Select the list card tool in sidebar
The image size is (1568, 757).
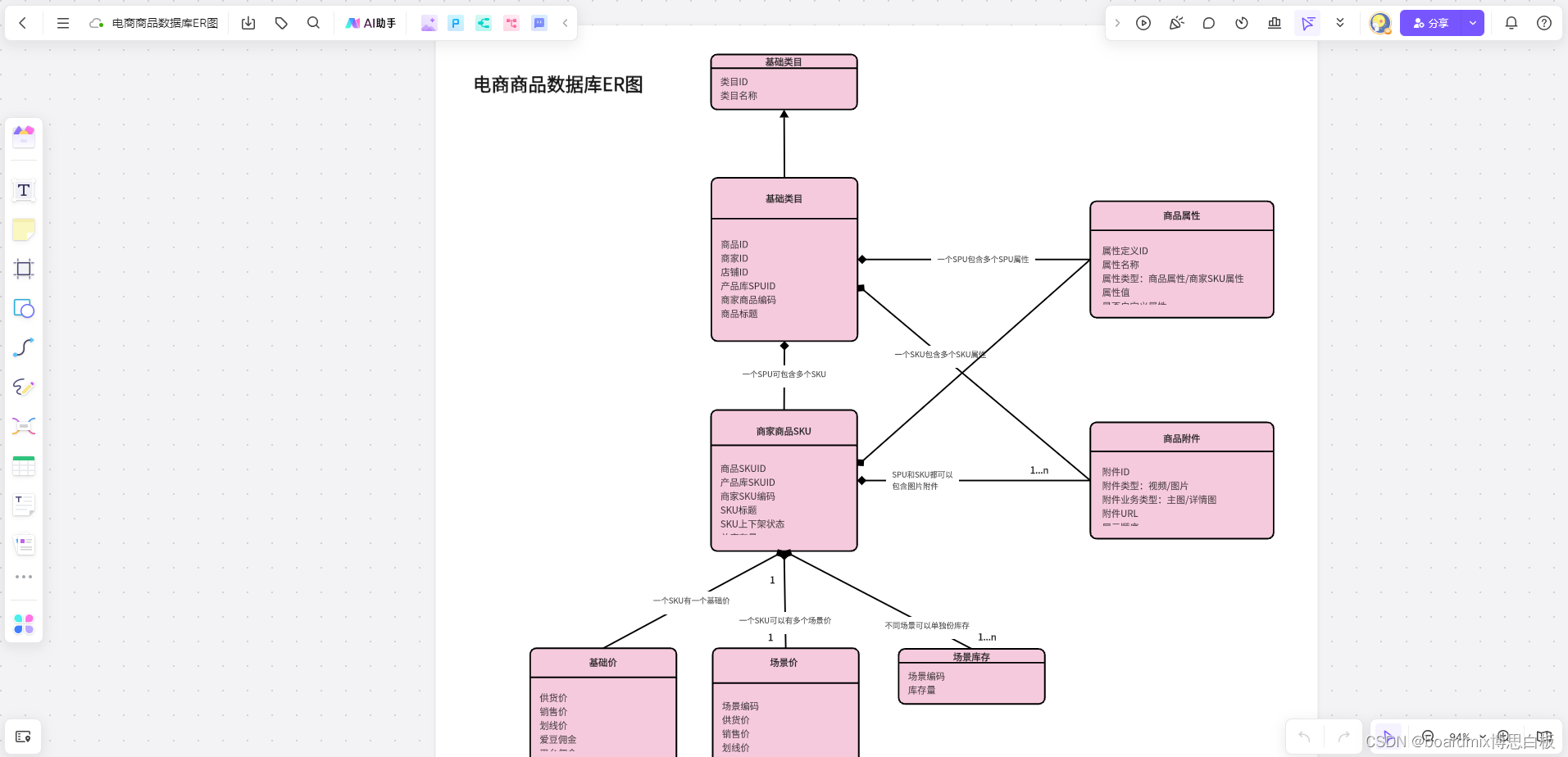tap(24, 544)
